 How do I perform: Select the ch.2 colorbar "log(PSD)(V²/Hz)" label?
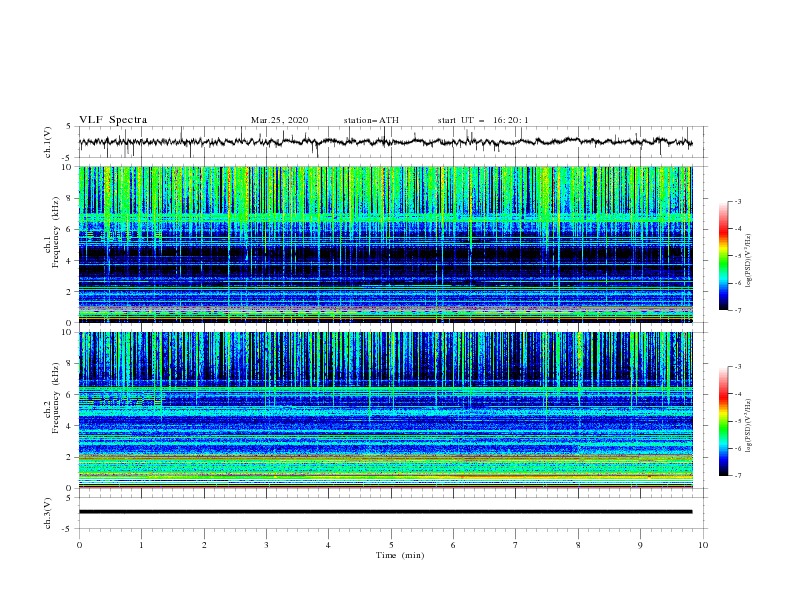click(749, 425)
